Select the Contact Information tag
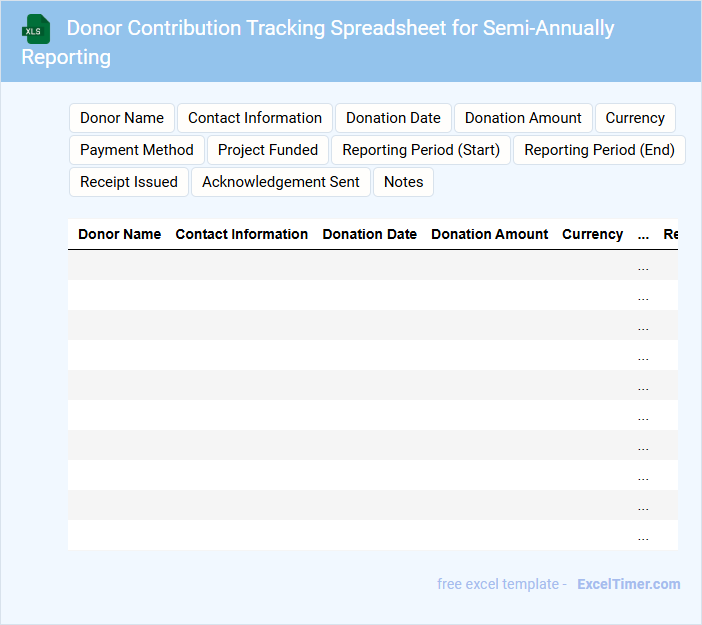 255,118
